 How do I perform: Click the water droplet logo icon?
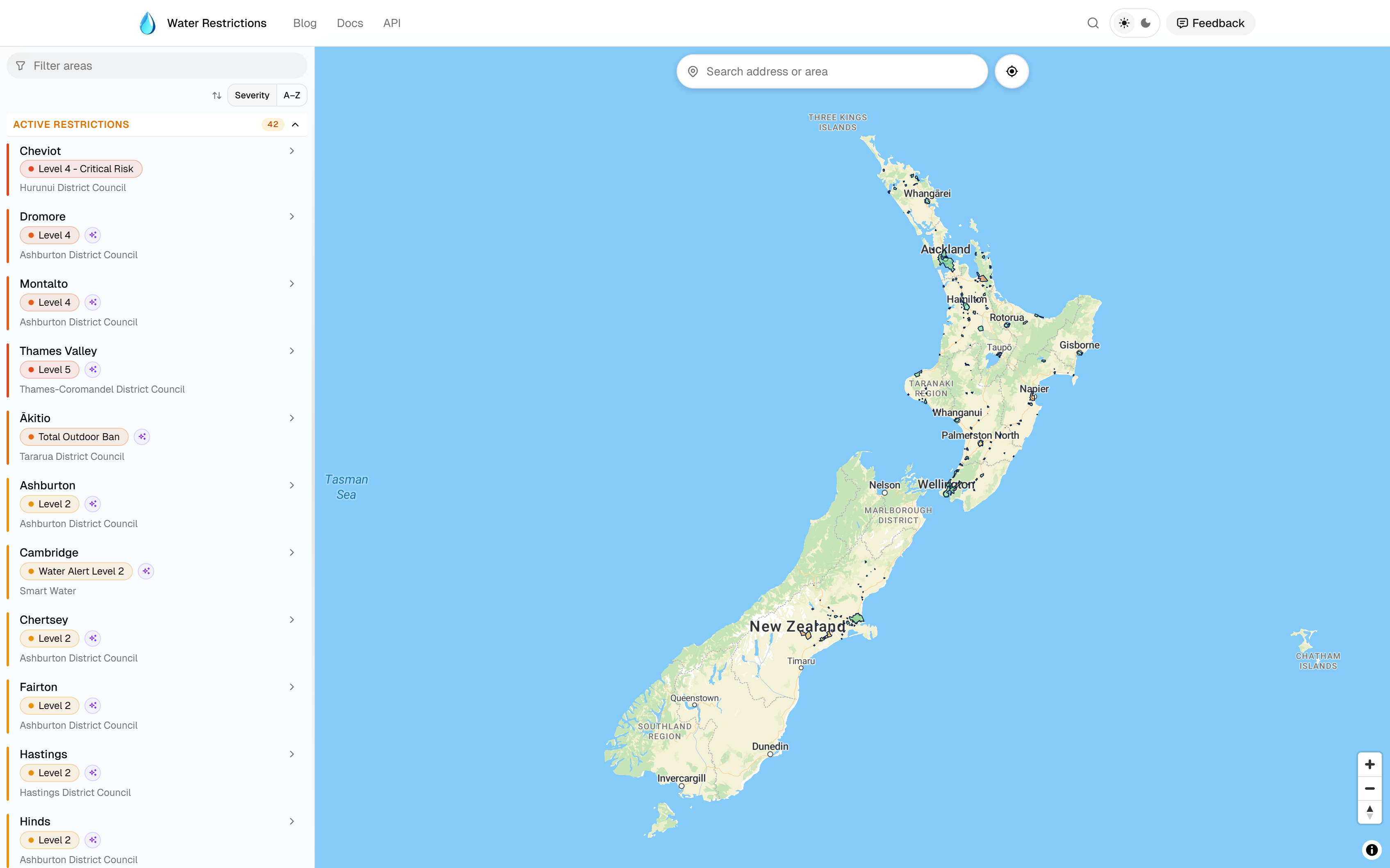click(148, 23)
